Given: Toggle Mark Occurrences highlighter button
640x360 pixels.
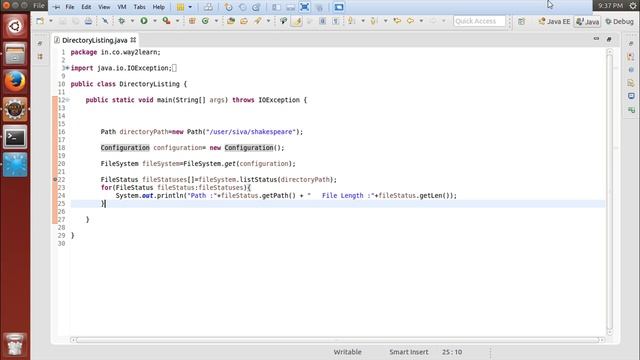Looking at the screenshot, I should pyautogui.click(x=297, y=21).
